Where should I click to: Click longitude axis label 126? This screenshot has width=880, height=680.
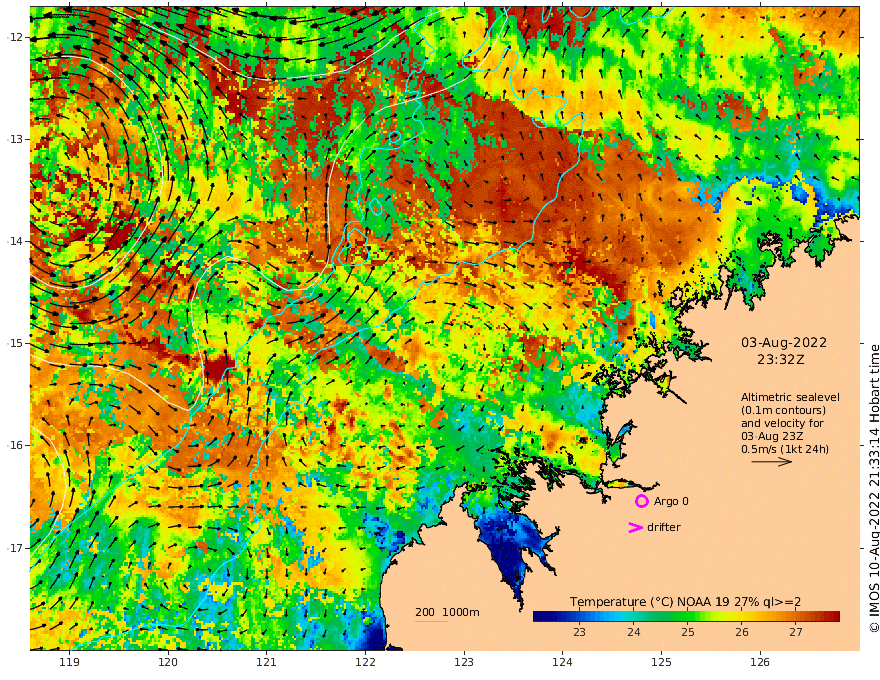pyautogui.click(x=760, y=663)
